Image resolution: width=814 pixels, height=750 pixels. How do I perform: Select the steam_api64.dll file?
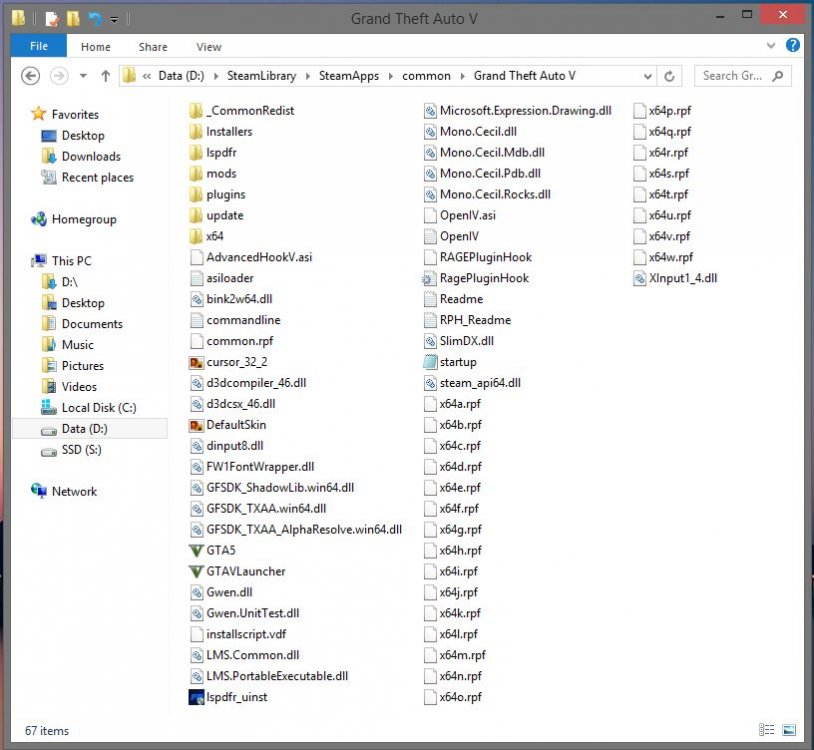pos(480,383)
